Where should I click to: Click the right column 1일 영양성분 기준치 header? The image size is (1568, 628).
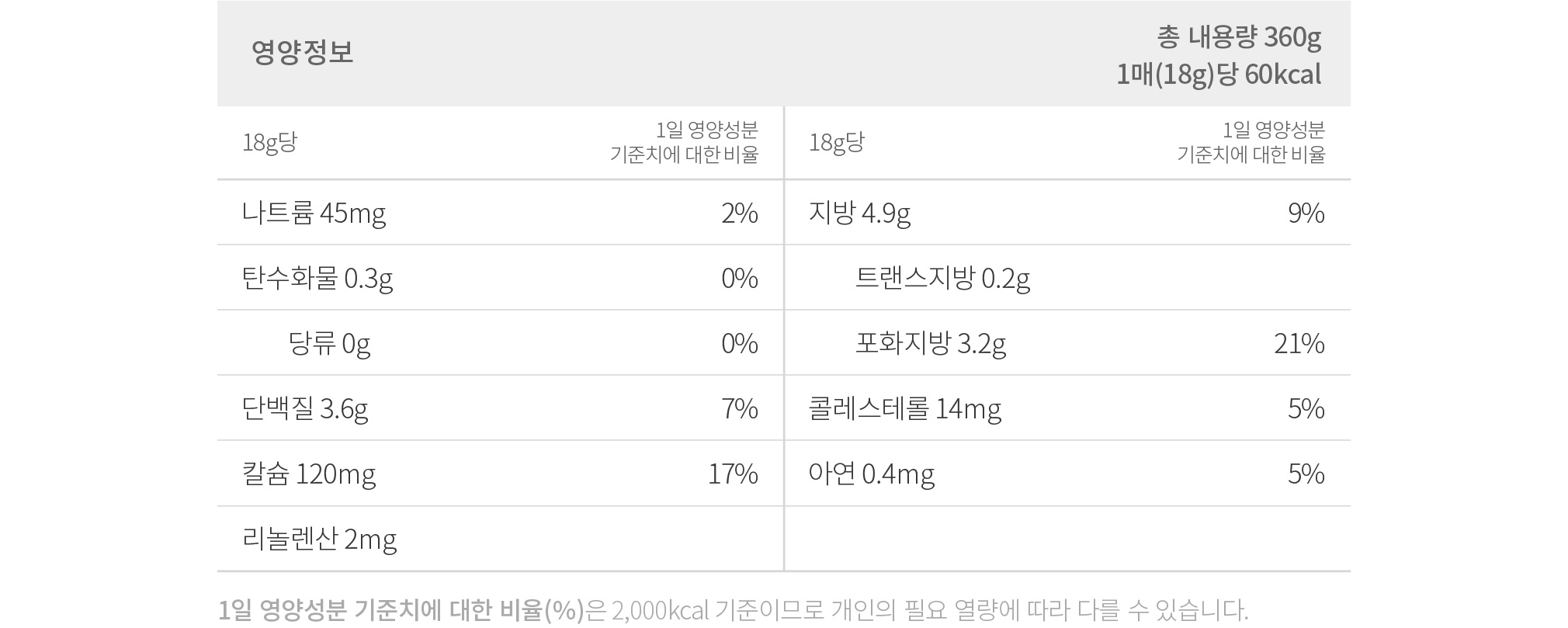point(1251,142)
